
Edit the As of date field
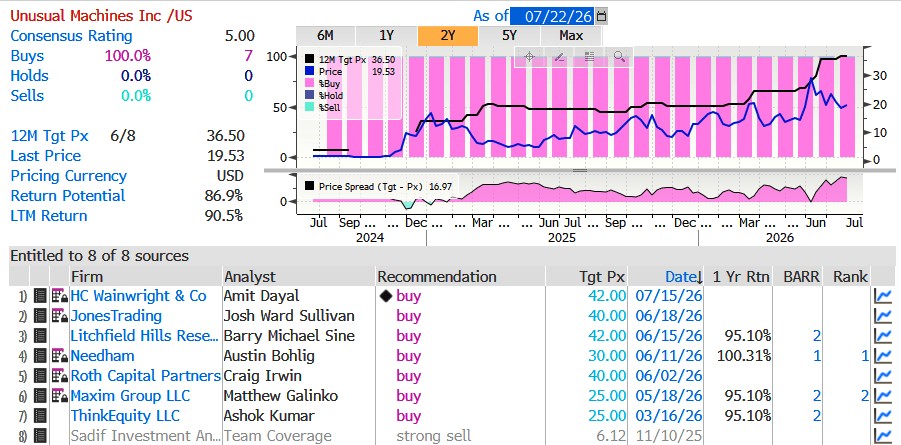click(553, 16)
